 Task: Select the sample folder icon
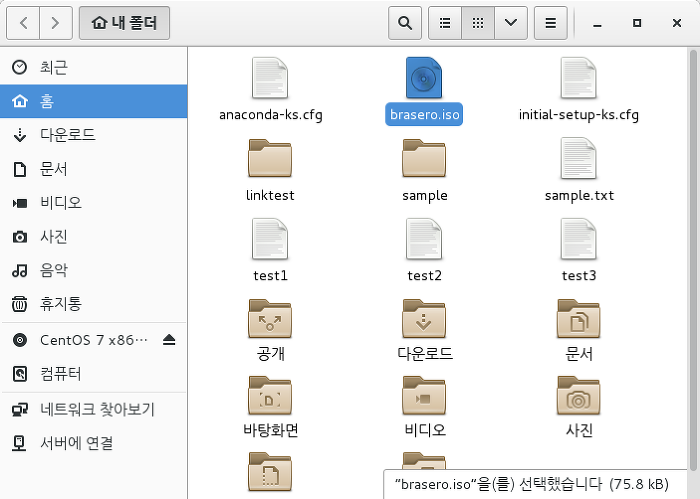click(x=424, y=158)
